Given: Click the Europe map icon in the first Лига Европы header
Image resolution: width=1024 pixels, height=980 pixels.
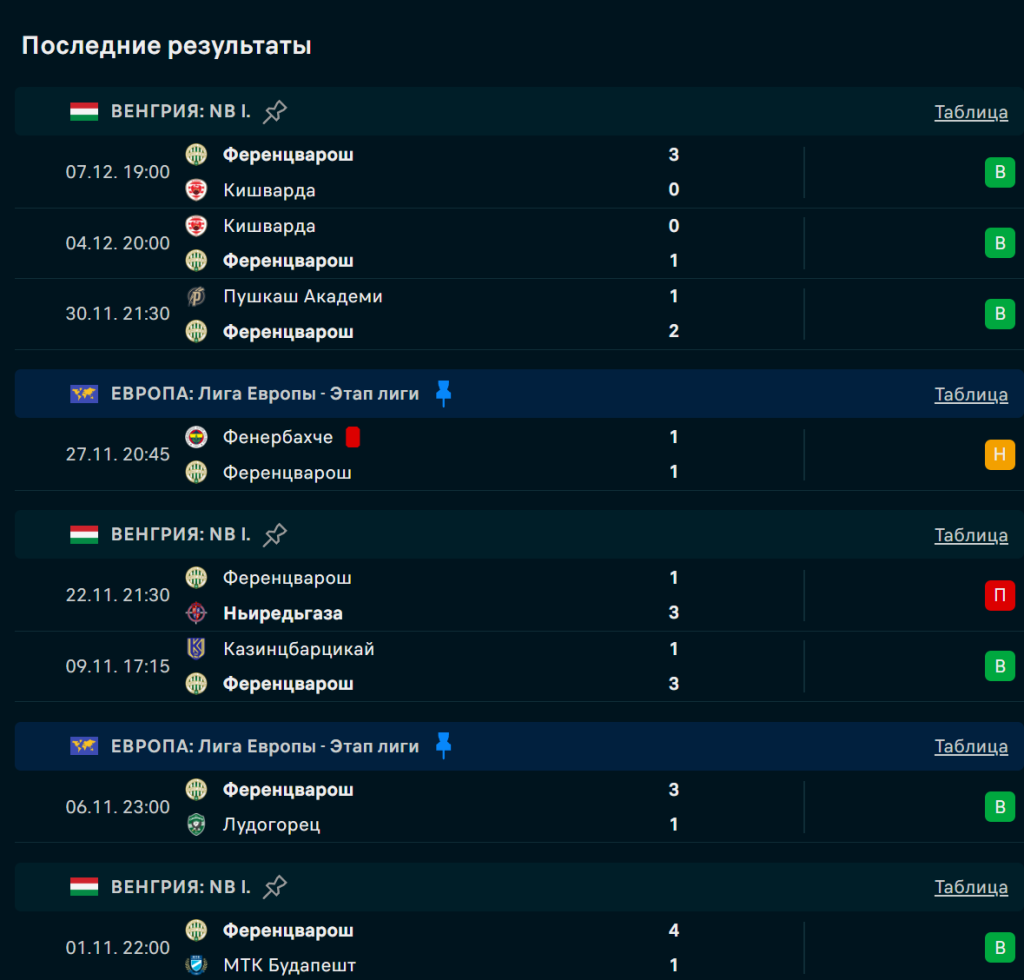Looking at the screenshot, I should click(84, 394).
